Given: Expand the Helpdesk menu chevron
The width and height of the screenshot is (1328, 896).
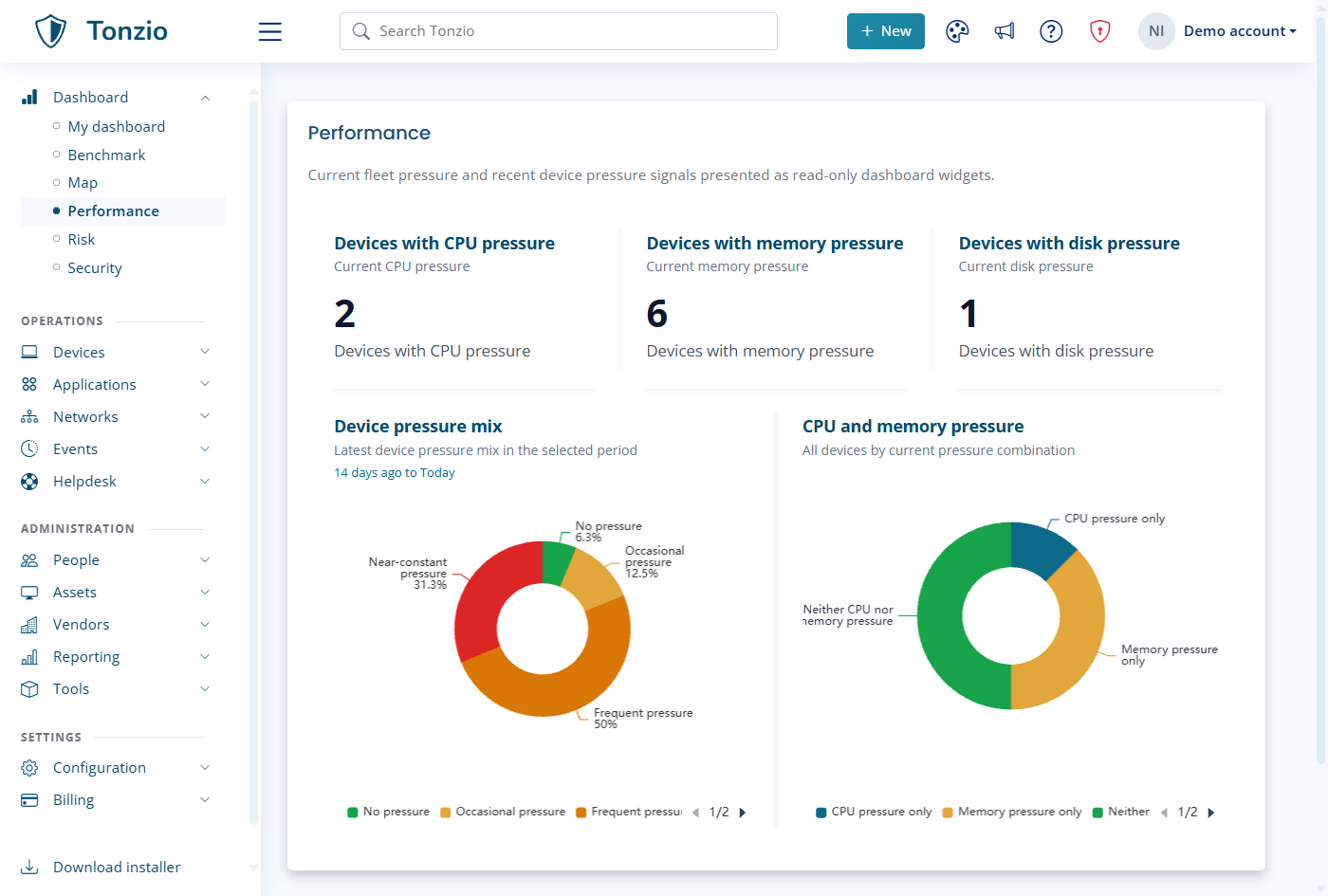Looking at the screenshot, I should [205, 481].
